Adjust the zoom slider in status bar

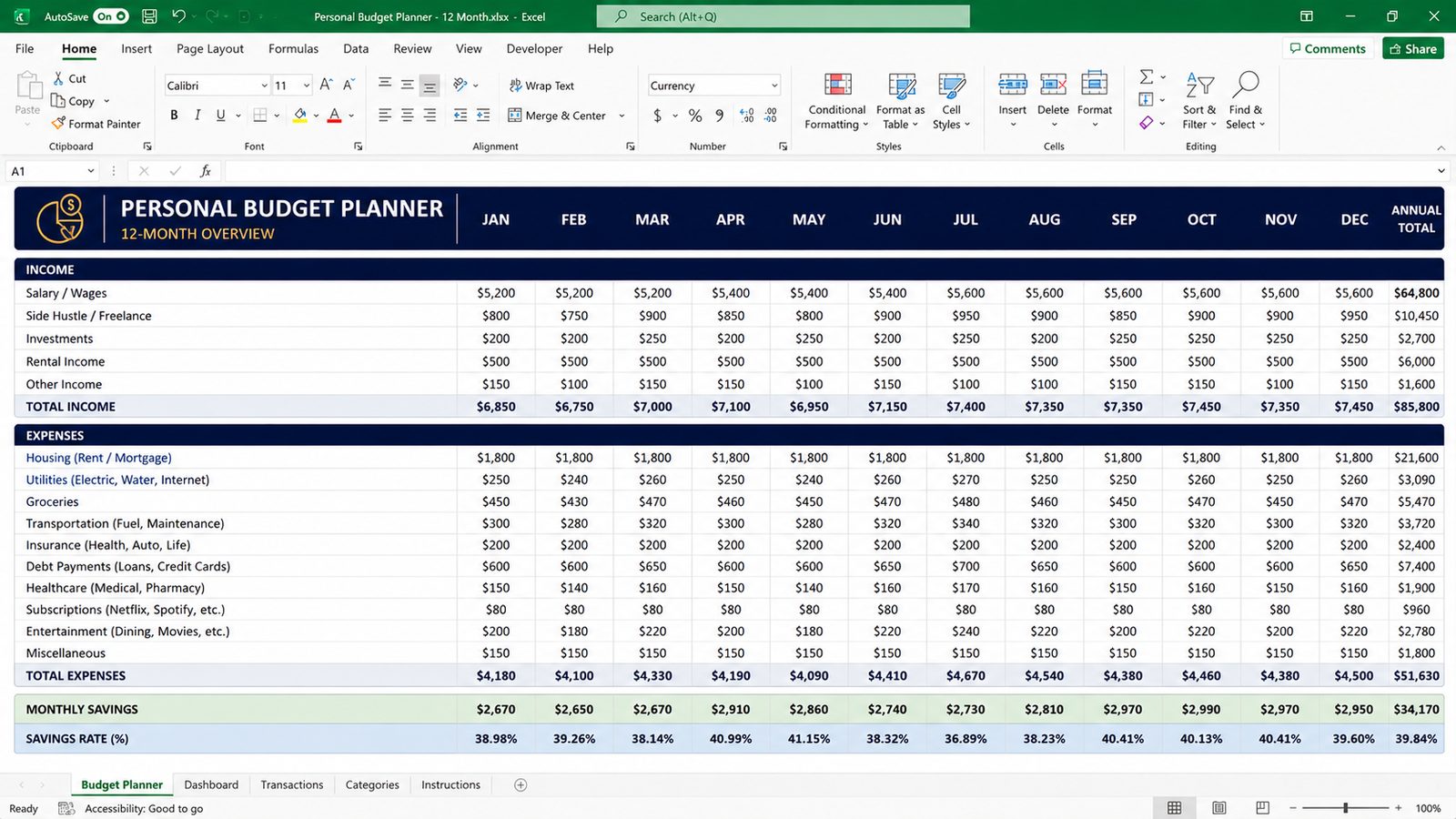[1345, 808]
